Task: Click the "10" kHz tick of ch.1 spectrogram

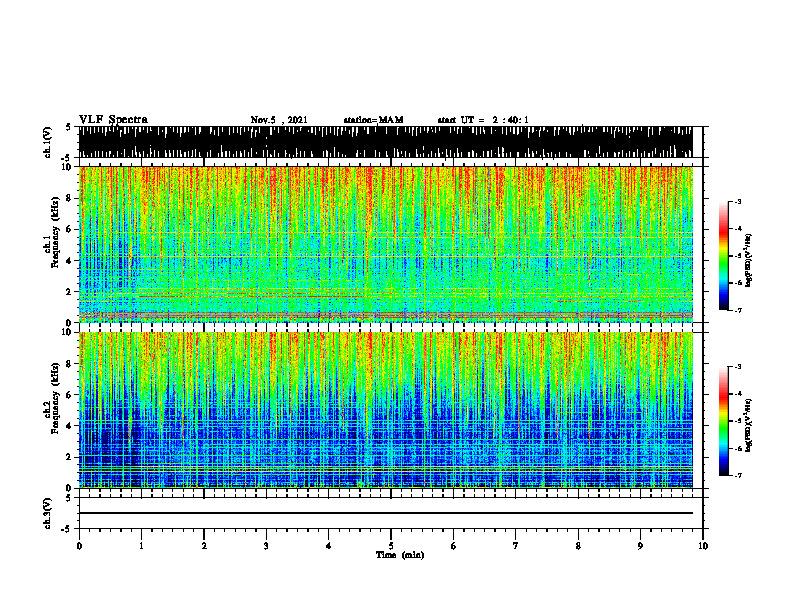Action: pyautogui.click(x=69, y=167)
